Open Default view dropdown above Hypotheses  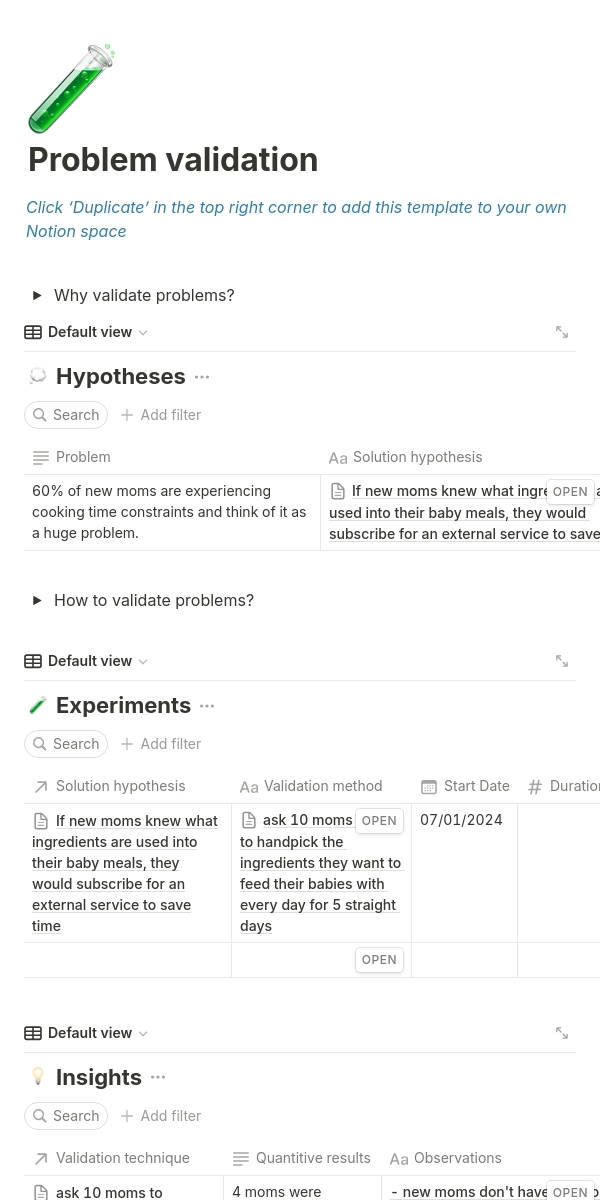90,332
